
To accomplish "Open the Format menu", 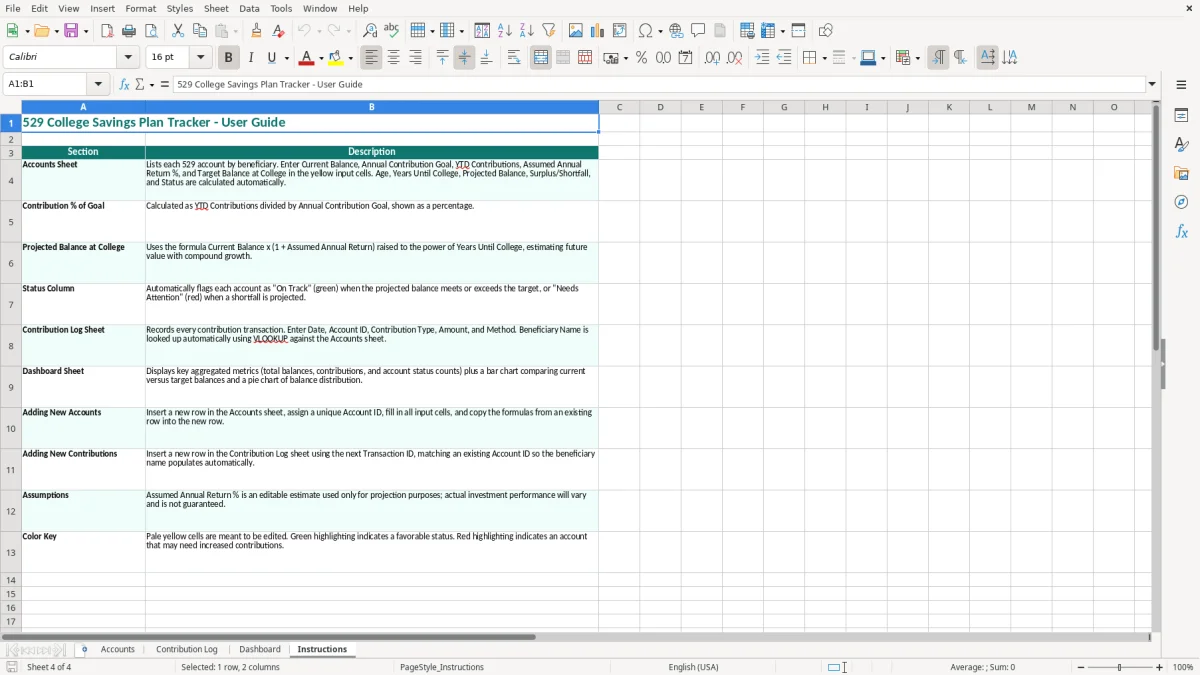I will [x=140, y=8].
